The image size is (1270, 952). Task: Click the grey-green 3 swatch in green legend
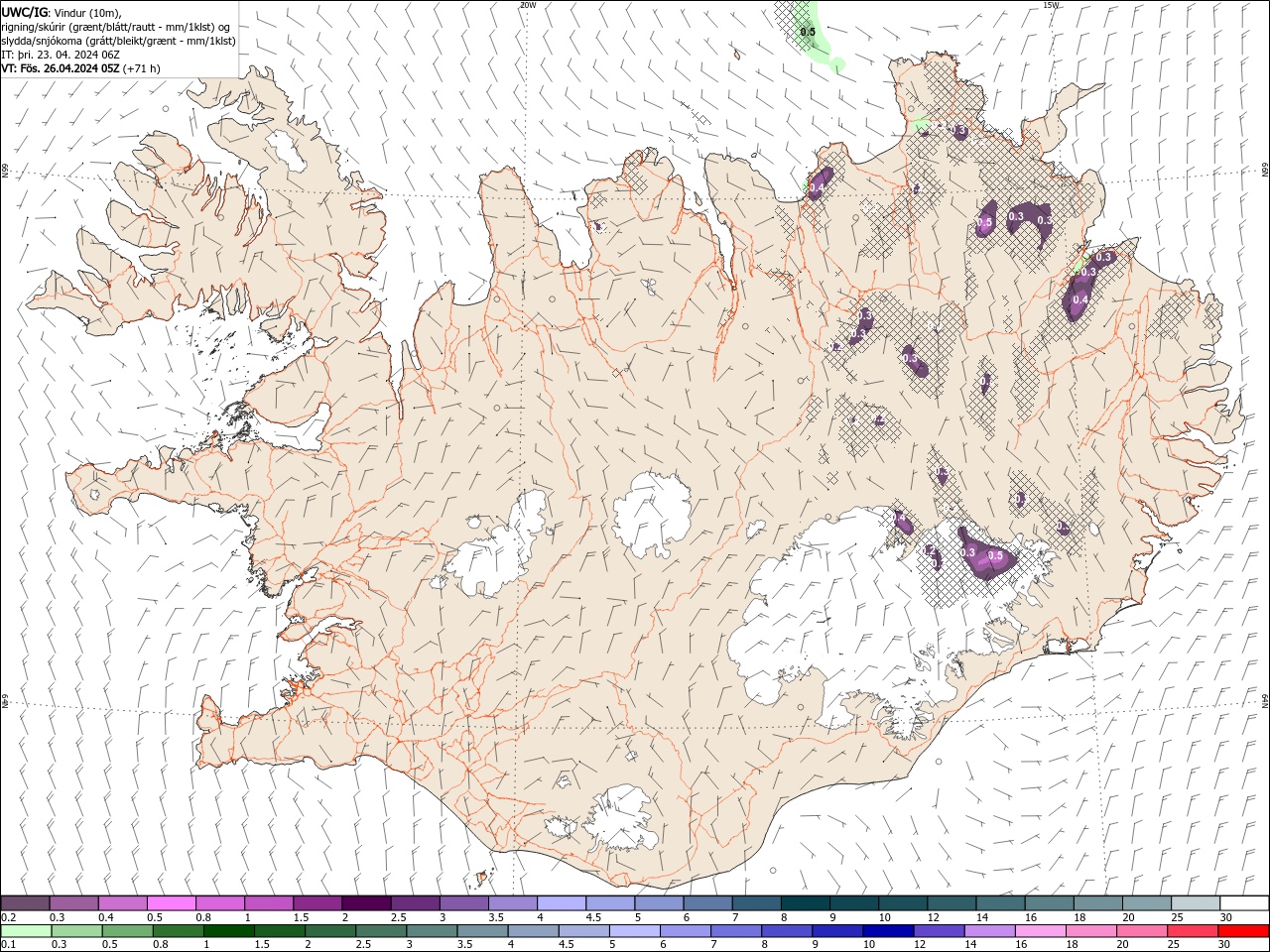click(x=432, y=931)
